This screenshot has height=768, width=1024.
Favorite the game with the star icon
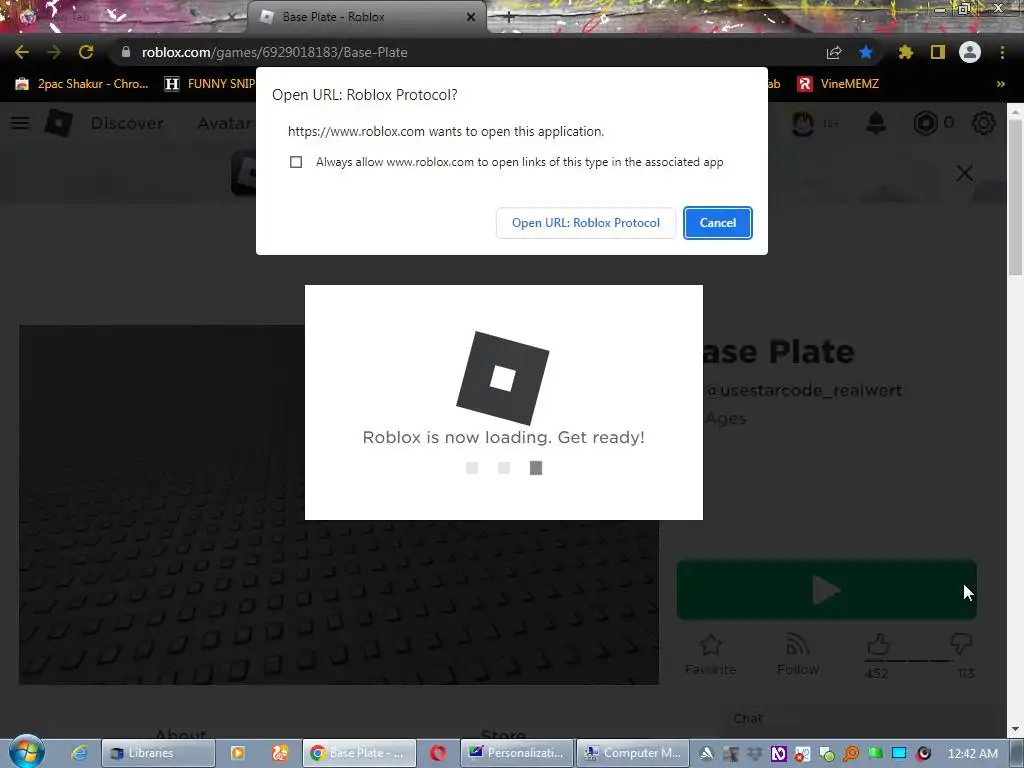point(711,654)
